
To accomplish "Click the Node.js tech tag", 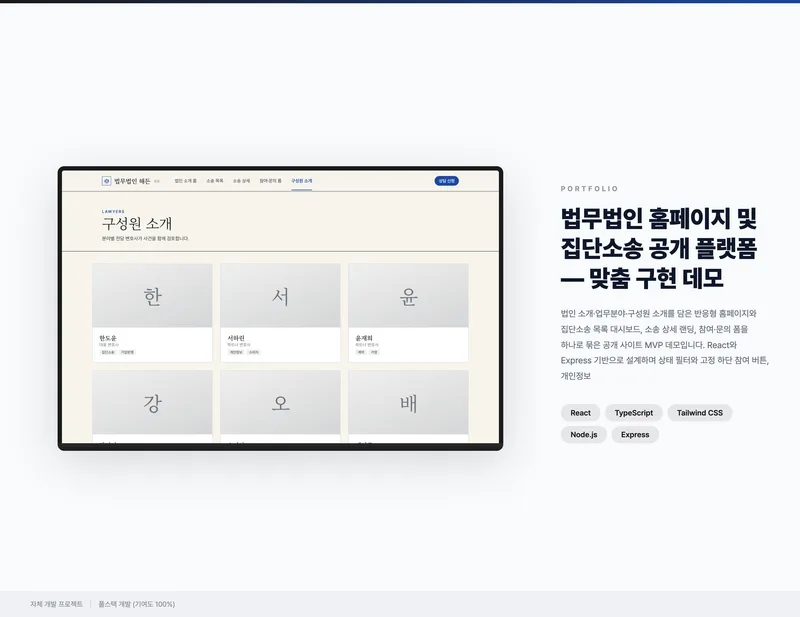I will (x=584, y=435).
